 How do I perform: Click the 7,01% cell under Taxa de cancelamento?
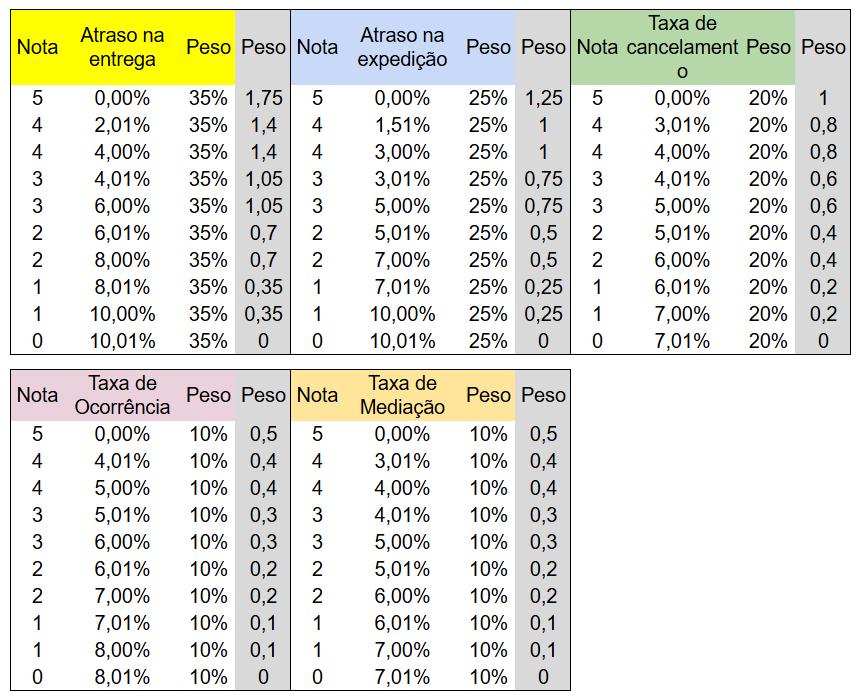click(x=682, y=341)
